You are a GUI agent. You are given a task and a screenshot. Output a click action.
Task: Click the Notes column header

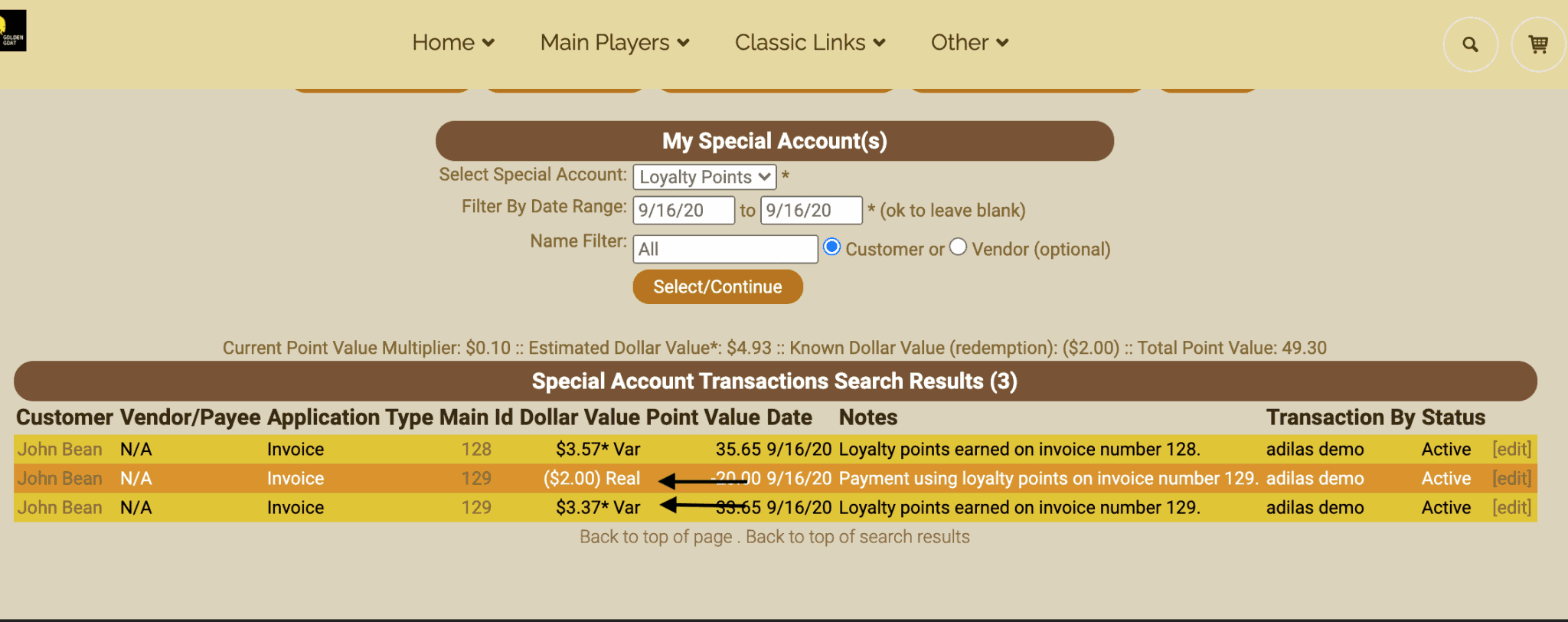pyautogui.click(x=868, y=417)
